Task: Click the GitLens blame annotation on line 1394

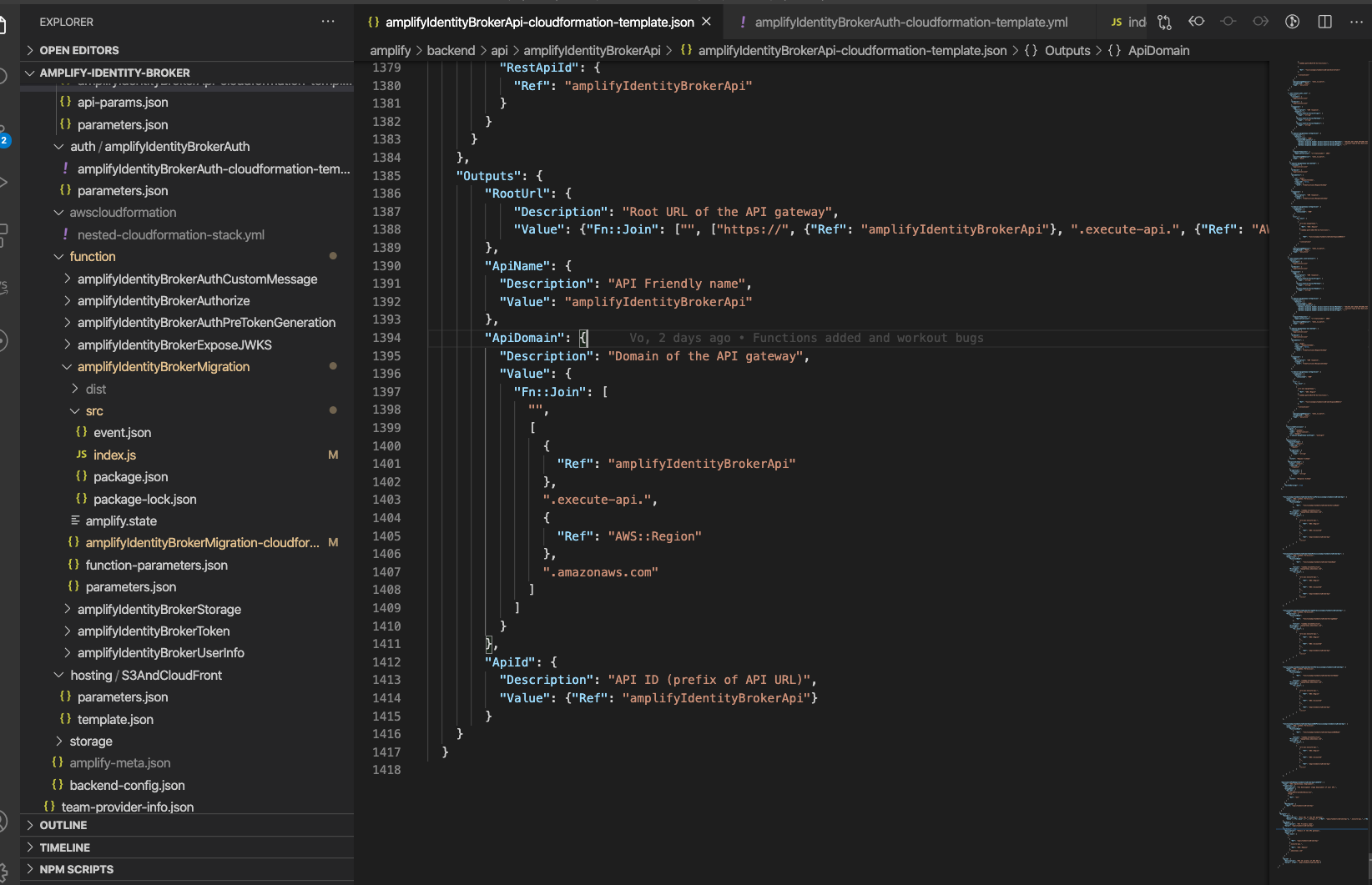Action: [x=806, y=338]
